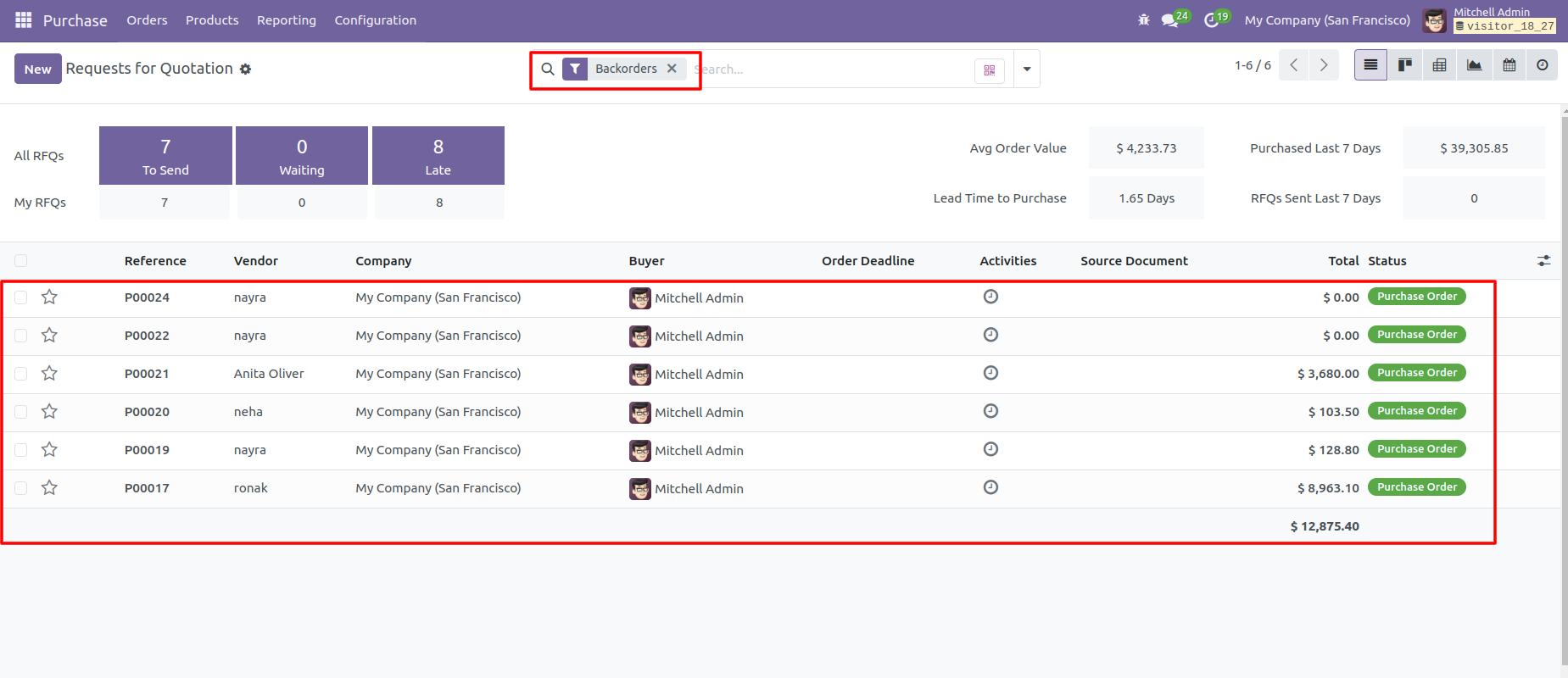Tick the checkbox for P00022

21,336
